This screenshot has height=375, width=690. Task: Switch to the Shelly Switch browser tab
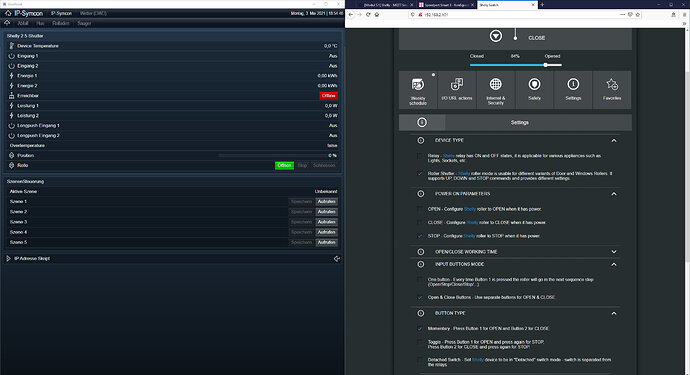pyautogui.click(x=506, y=4)
